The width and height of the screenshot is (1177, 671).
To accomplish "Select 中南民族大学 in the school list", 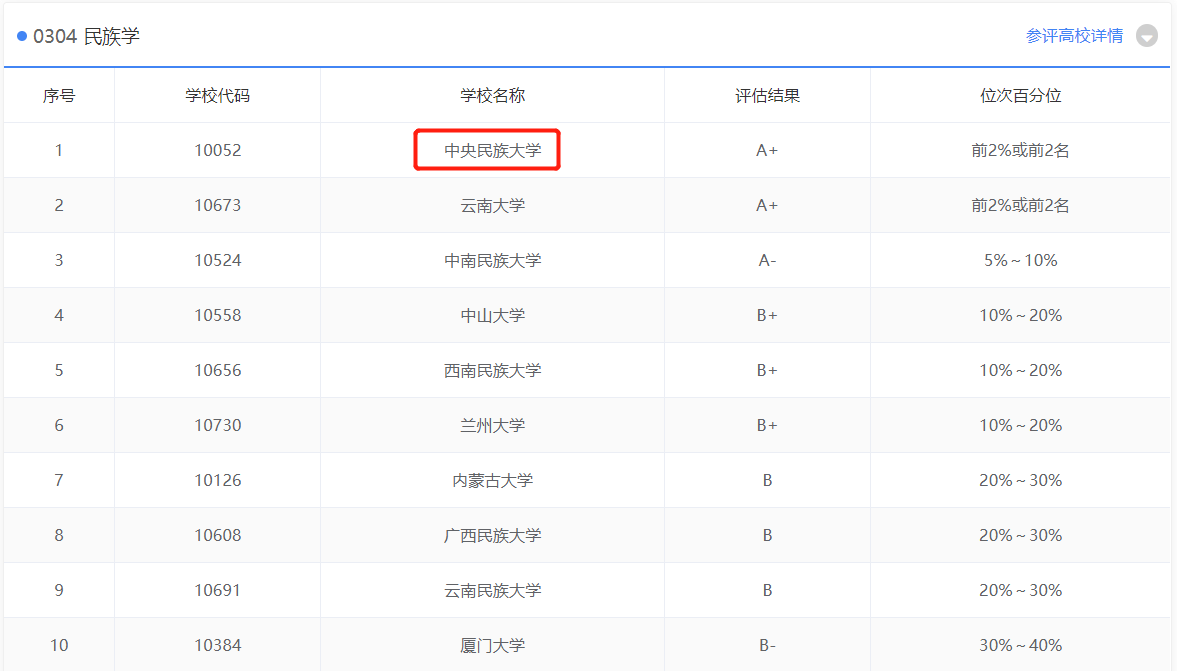I will (x=492, y=261).
